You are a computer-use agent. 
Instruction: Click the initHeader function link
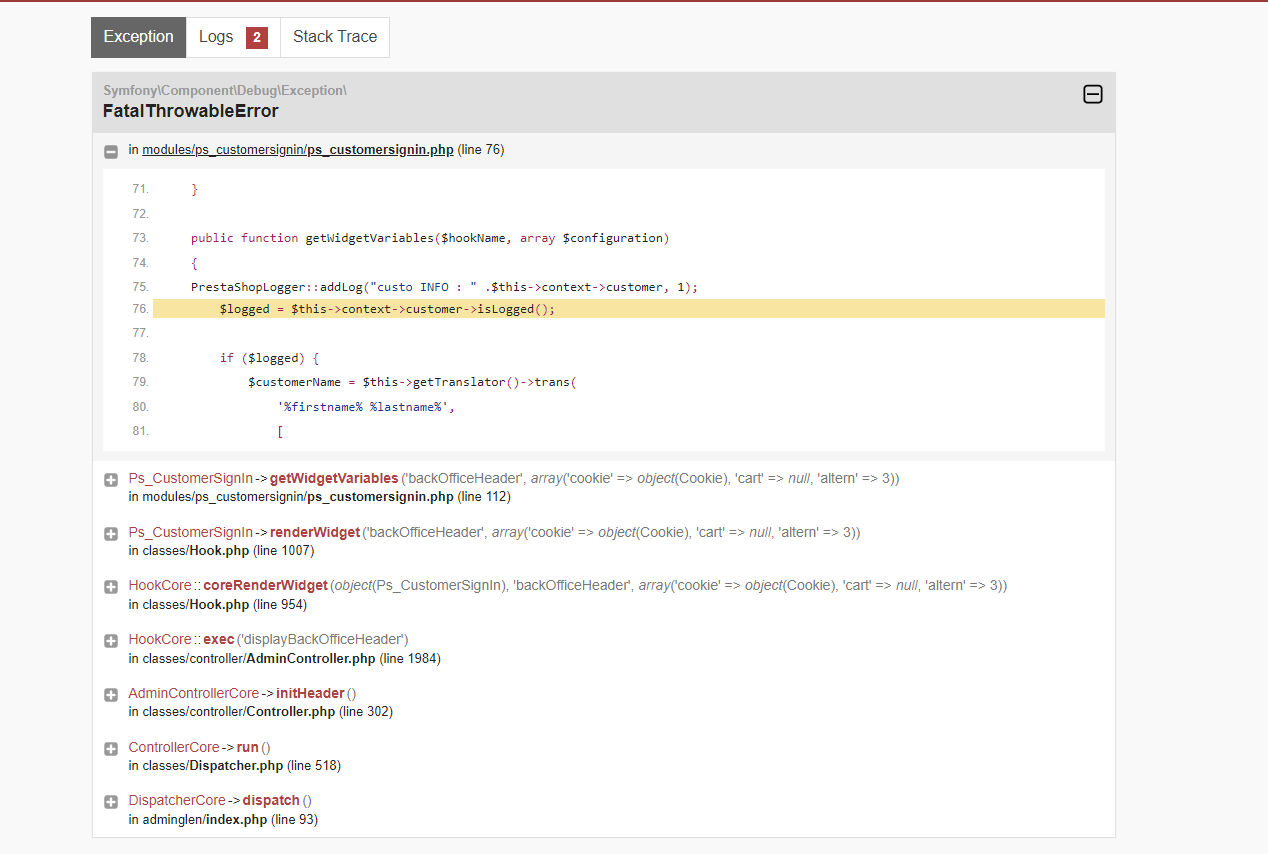click(310, 692)
